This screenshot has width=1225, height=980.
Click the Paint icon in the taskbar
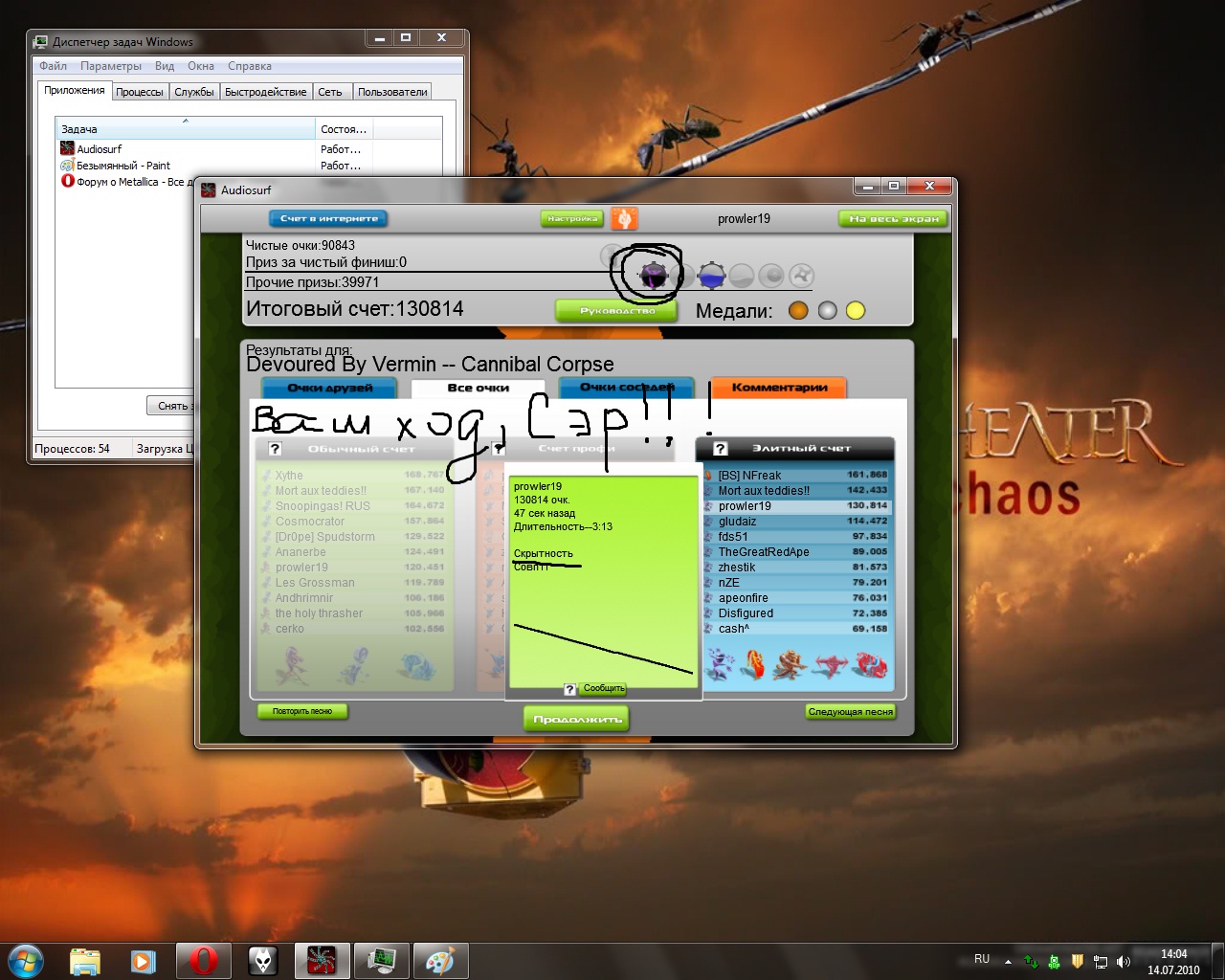(439, 960)
